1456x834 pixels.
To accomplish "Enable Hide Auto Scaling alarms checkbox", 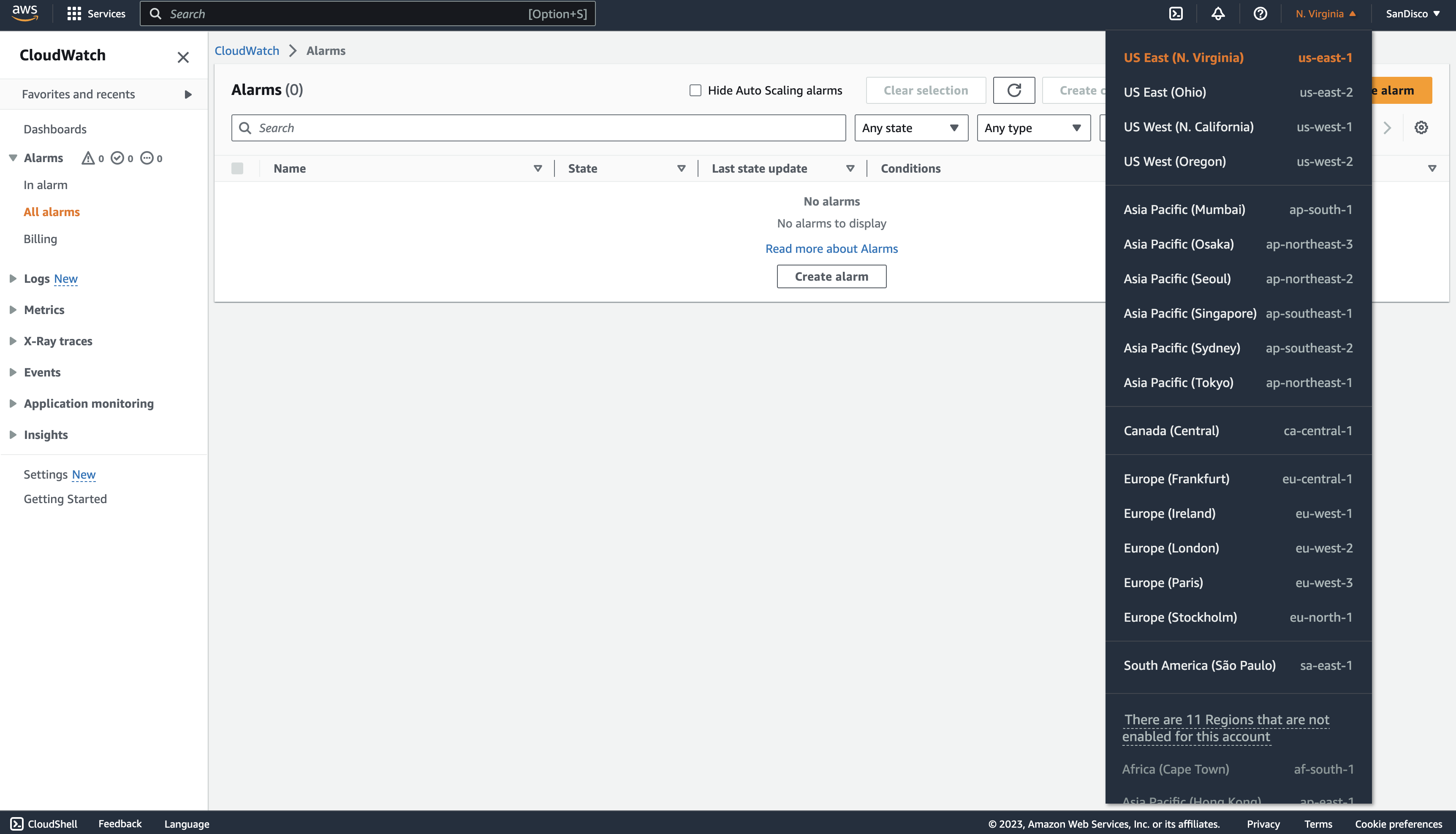I will pyautogui.click(x=695, y=90).
